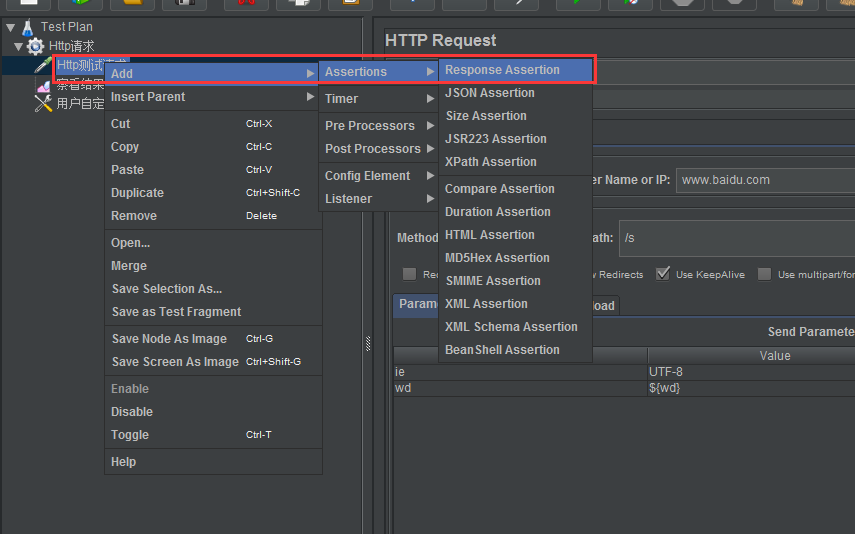
Task: Open the Assertions submenu
Action: coord(379,72)
